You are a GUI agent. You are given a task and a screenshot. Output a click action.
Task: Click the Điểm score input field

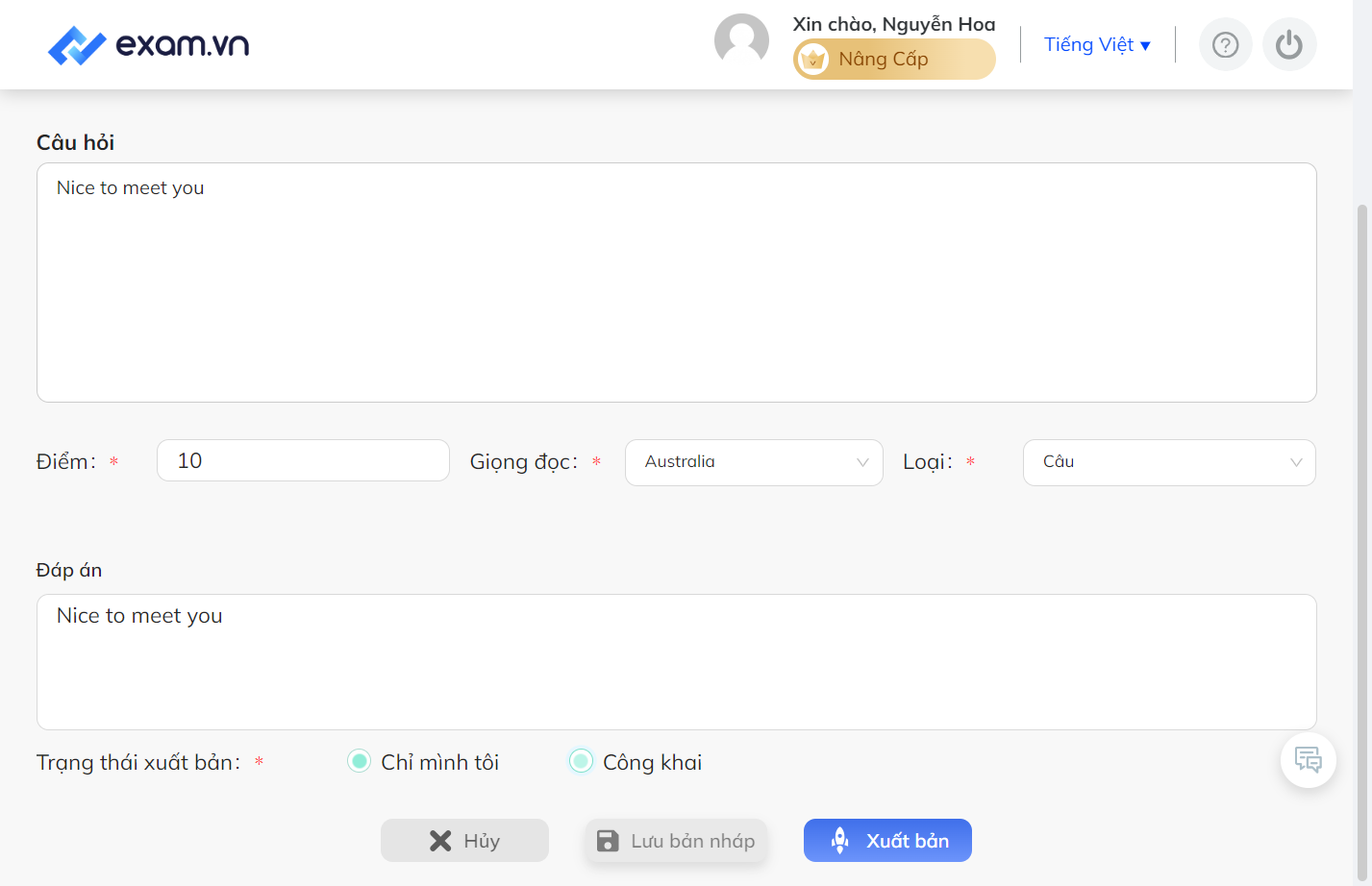coord(303,460)
